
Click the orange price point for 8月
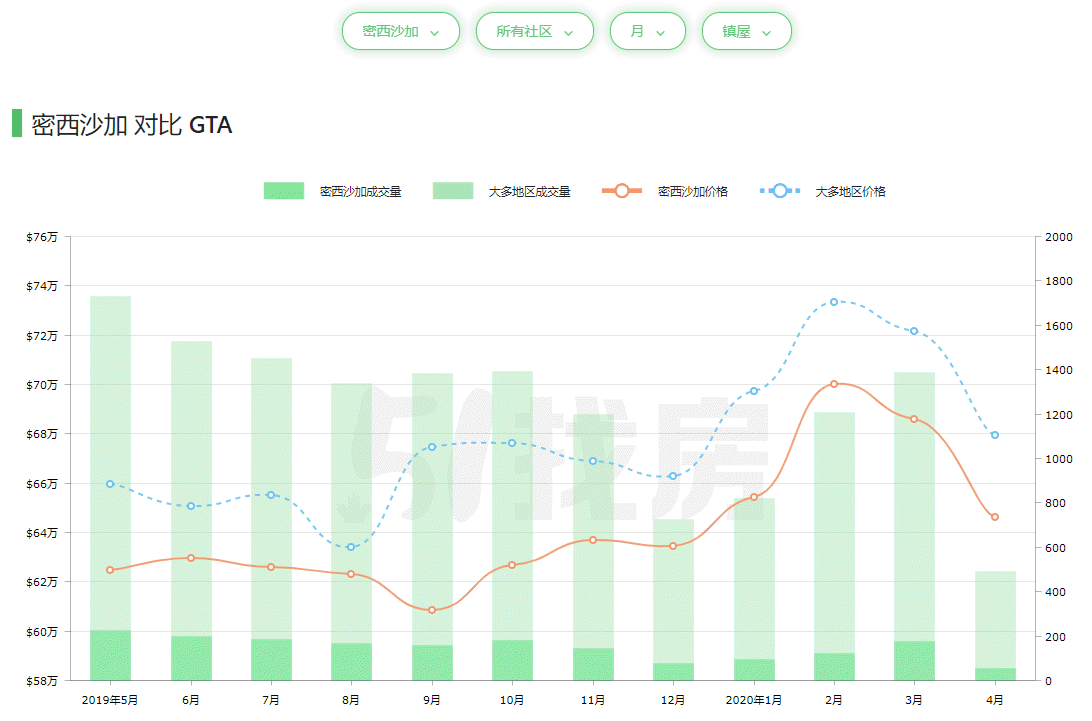click(x=351, y=574)
